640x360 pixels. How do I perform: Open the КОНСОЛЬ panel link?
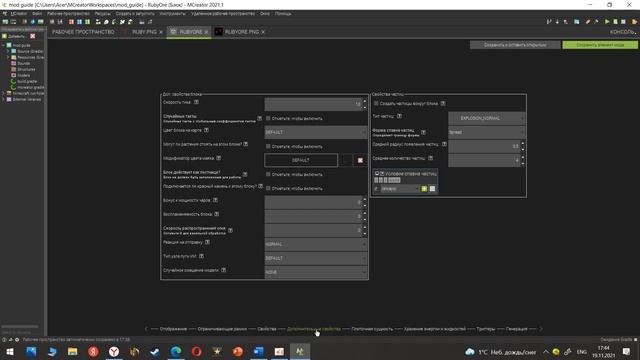click(622, 32)
